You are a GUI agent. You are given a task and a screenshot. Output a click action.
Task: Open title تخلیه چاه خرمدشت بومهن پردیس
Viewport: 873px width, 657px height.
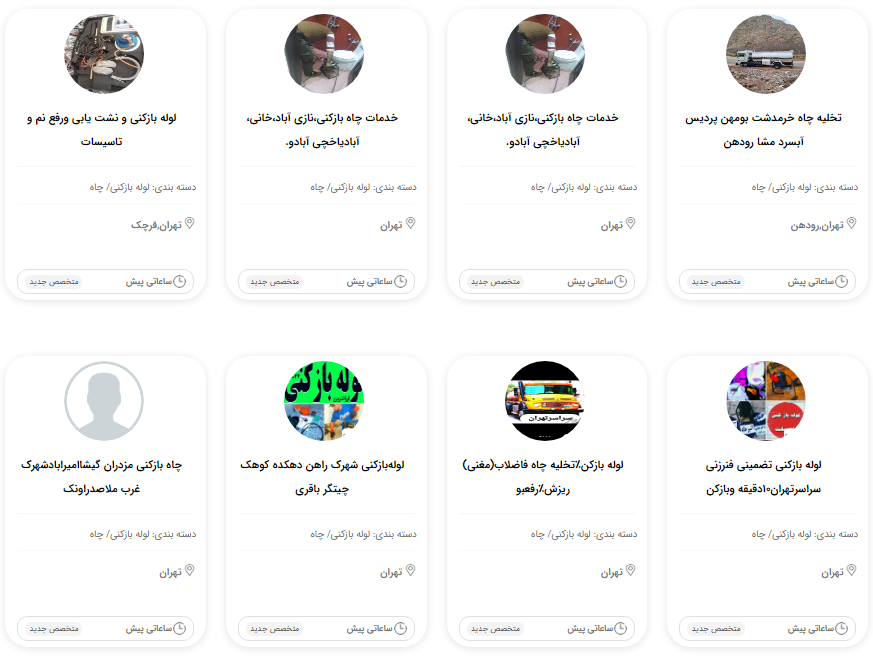[763, 130]
